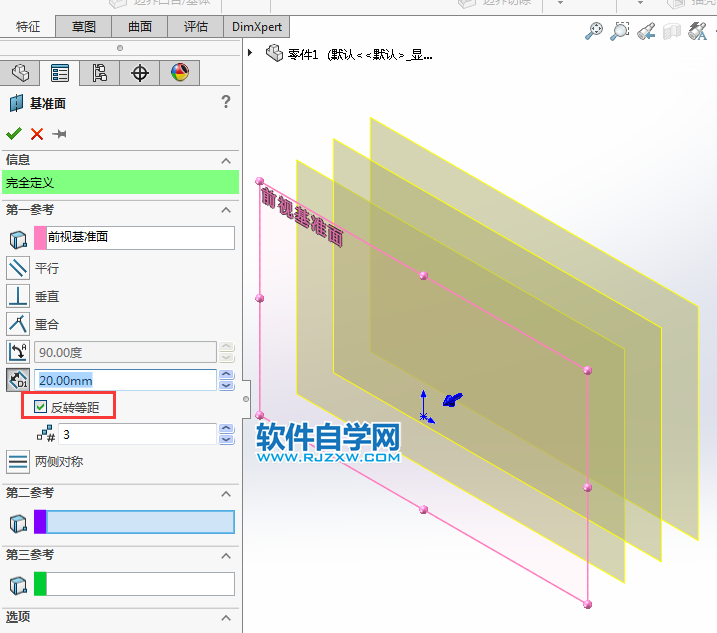
Task: Click the 两侧对称 label text
Action: point(59,461)
